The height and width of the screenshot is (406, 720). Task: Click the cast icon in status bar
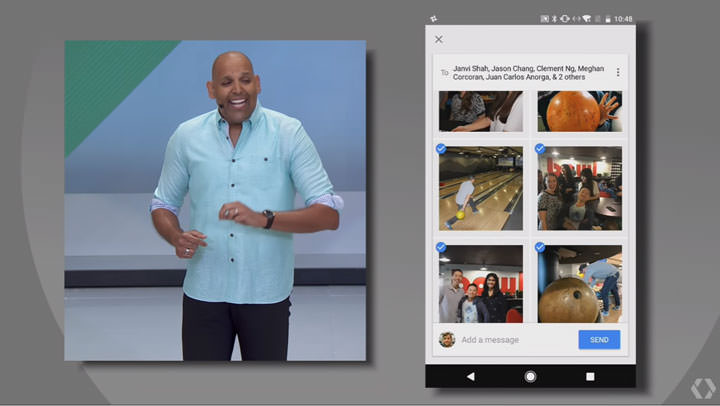click(x=545, y=19)
